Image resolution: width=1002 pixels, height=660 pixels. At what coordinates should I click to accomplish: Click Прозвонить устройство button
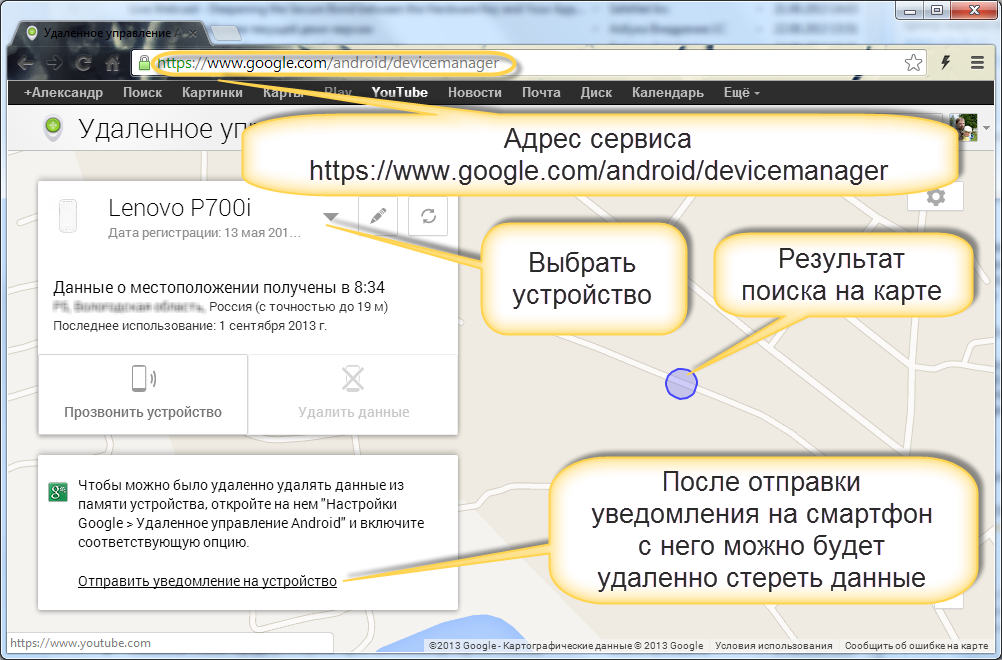point(143,394)
